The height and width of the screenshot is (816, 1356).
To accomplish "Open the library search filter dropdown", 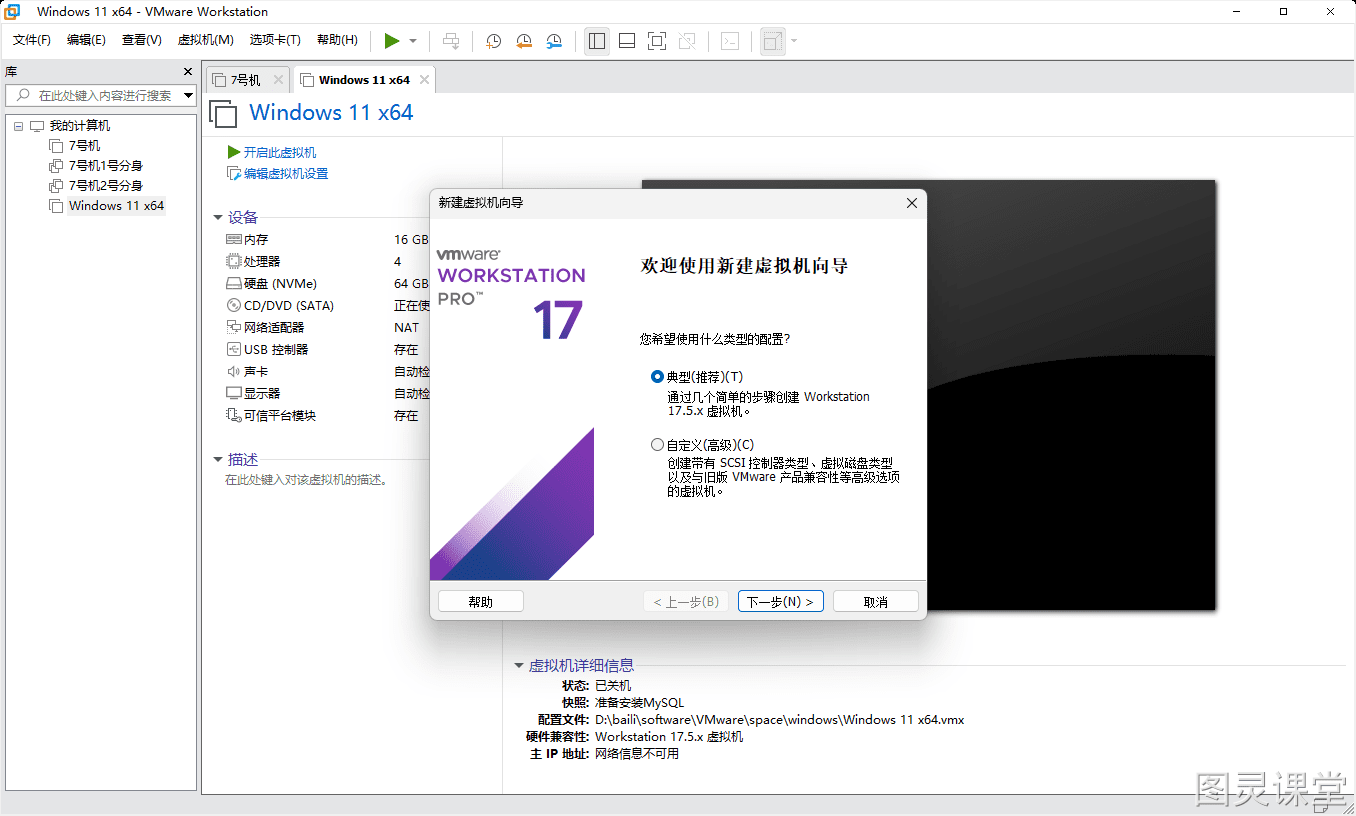I will click(188, 96).
